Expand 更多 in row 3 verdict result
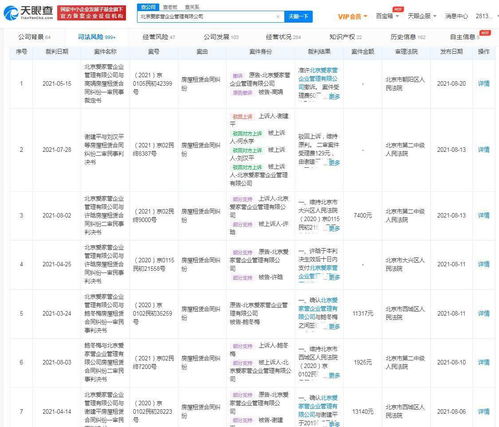 [x=334, y=229]
